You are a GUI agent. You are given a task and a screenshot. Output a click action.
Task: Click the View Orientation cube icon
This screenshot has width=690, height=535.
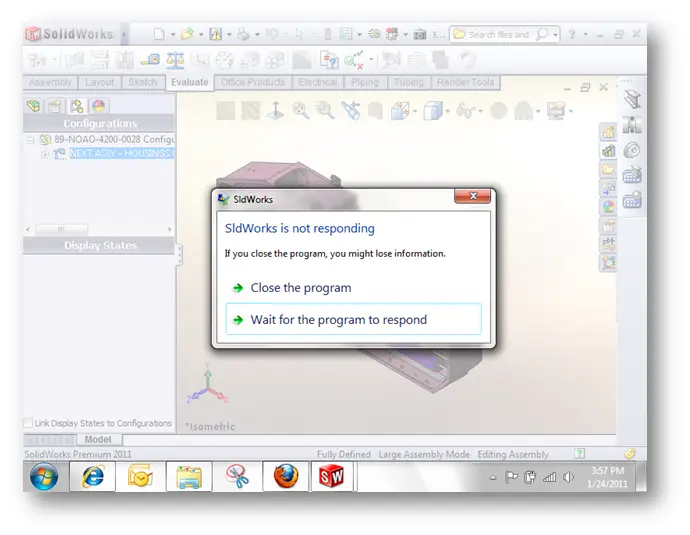[x=400, y=110]
